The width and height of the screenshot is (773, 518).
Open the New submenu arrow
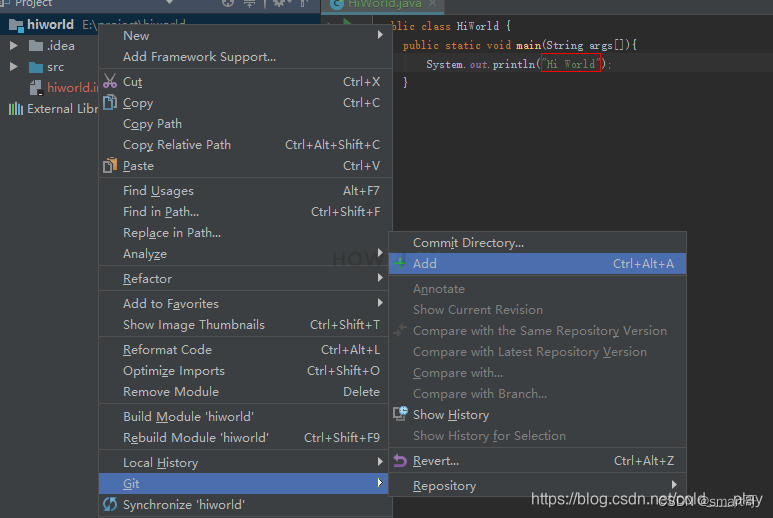click(380, 35)
